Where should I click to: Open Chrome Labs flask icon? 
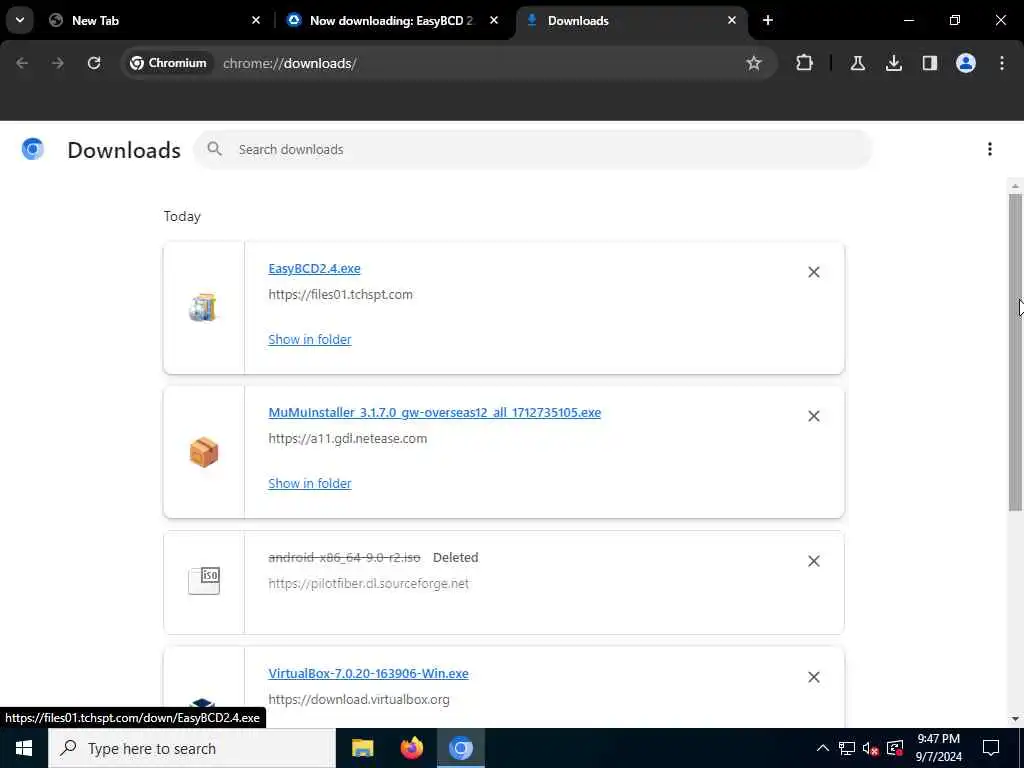coord(857,63)
